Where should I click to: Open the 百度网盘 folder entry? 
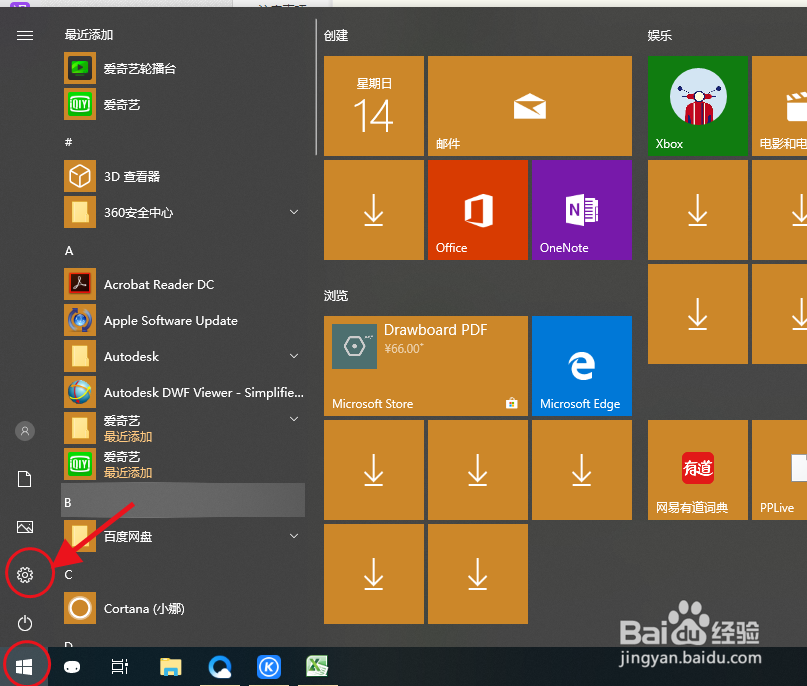184,536
